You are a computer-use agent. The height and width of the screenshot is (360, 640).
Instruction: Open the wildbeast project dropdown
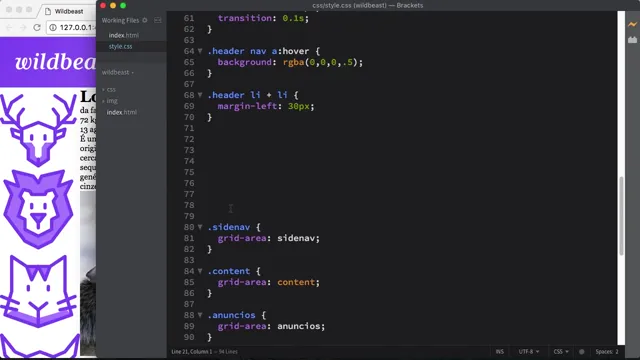[x=118, y=72]
